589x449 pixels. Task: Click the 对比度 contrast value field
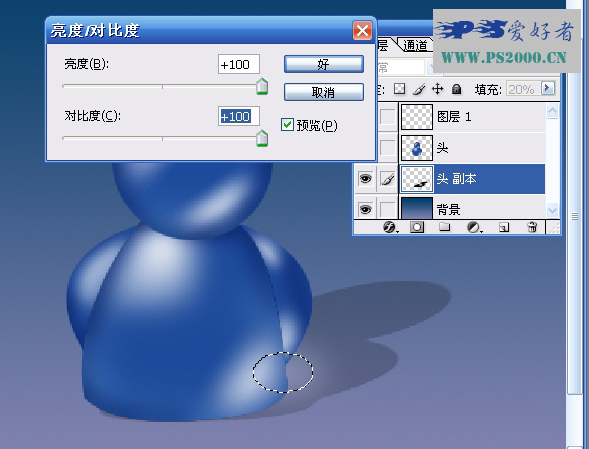click(x=239, y=116)
